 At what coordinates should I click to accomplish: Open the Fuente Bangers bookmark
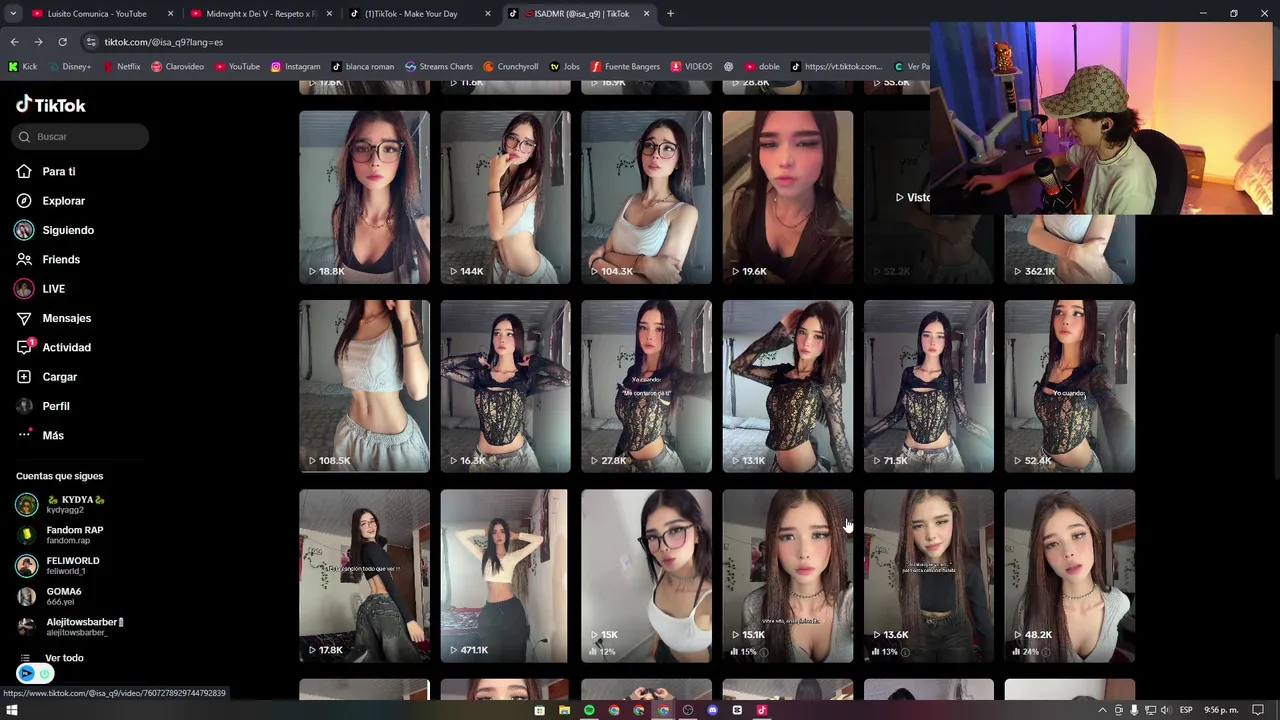tap(625, 67)
